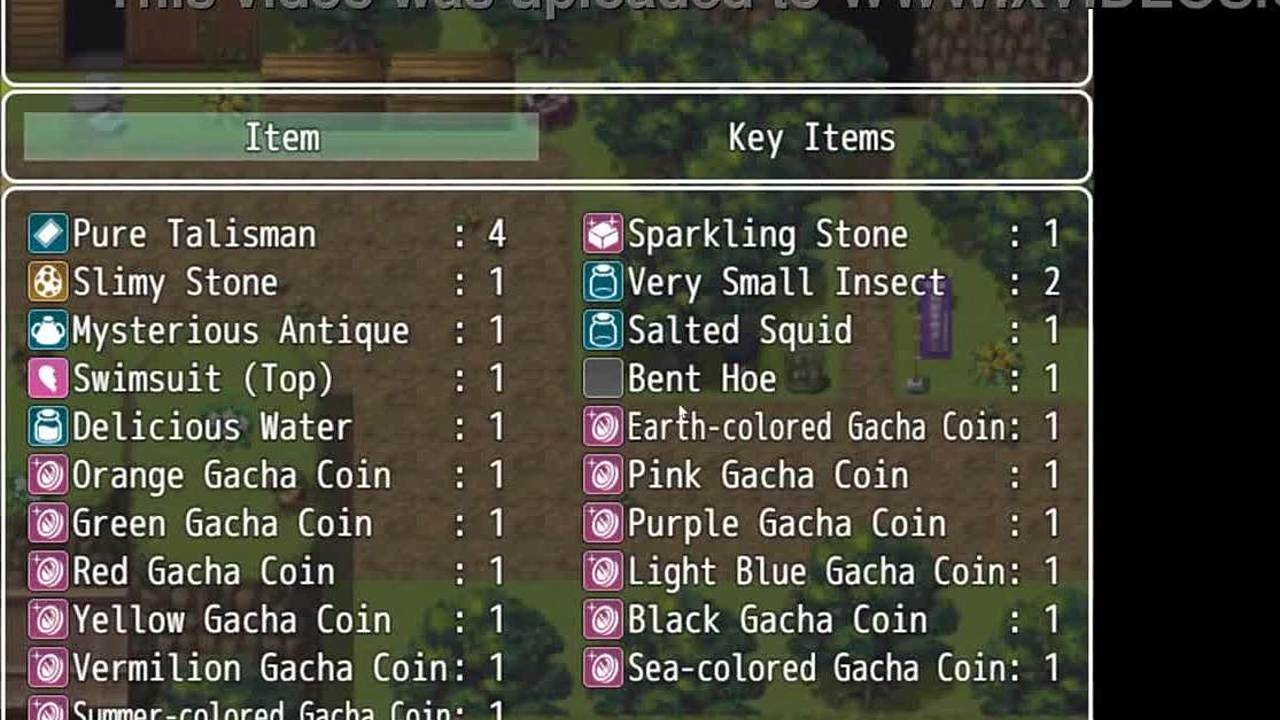This screenshot has height=720, width=1280.
Task: Choose the Black Gacha Coin entry
Action: (x=822, y=619)
